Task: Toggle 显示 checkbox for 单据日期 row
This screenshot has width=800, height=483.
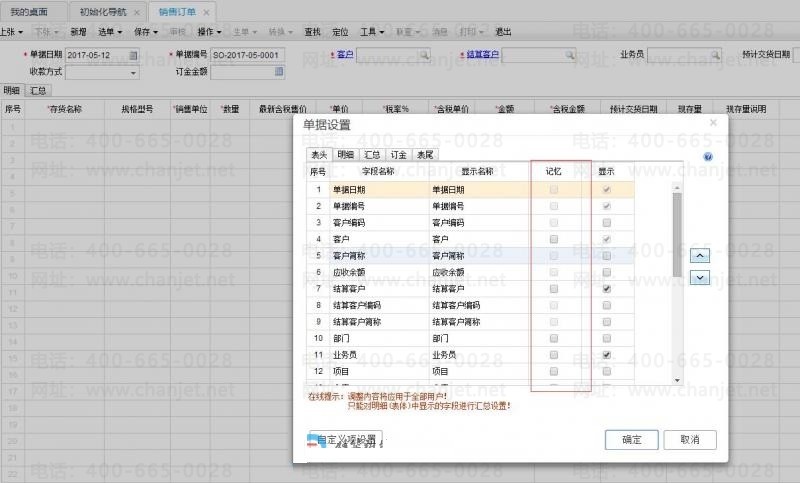Action: (x=607, y=190)
